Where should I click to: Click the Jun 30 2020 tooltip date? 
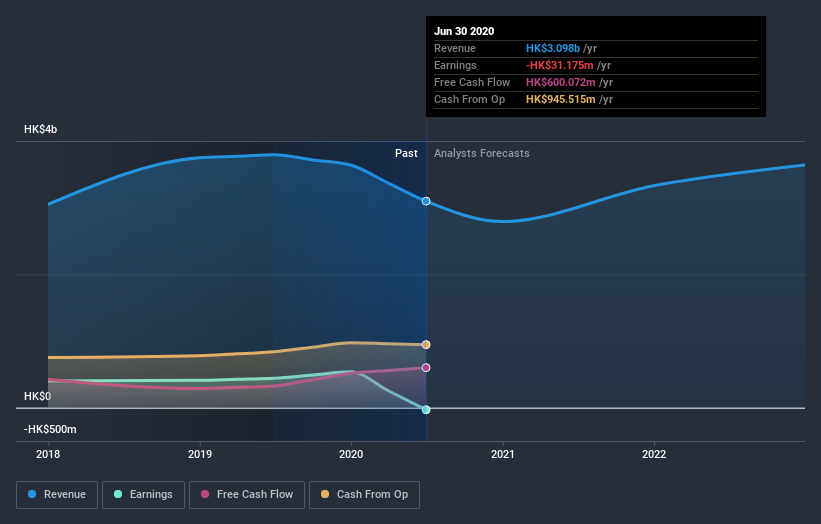pos(464,31)
